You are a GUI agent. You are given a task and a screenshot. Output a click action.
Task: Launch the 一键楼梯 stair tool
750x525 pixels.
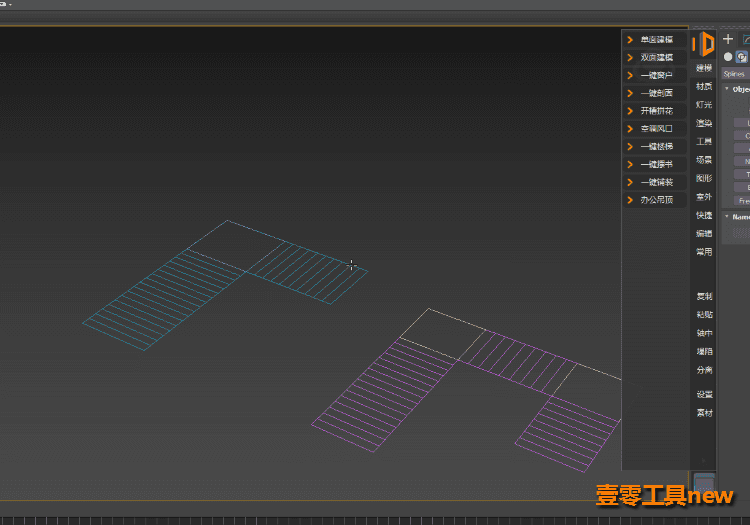click(655, 146)
